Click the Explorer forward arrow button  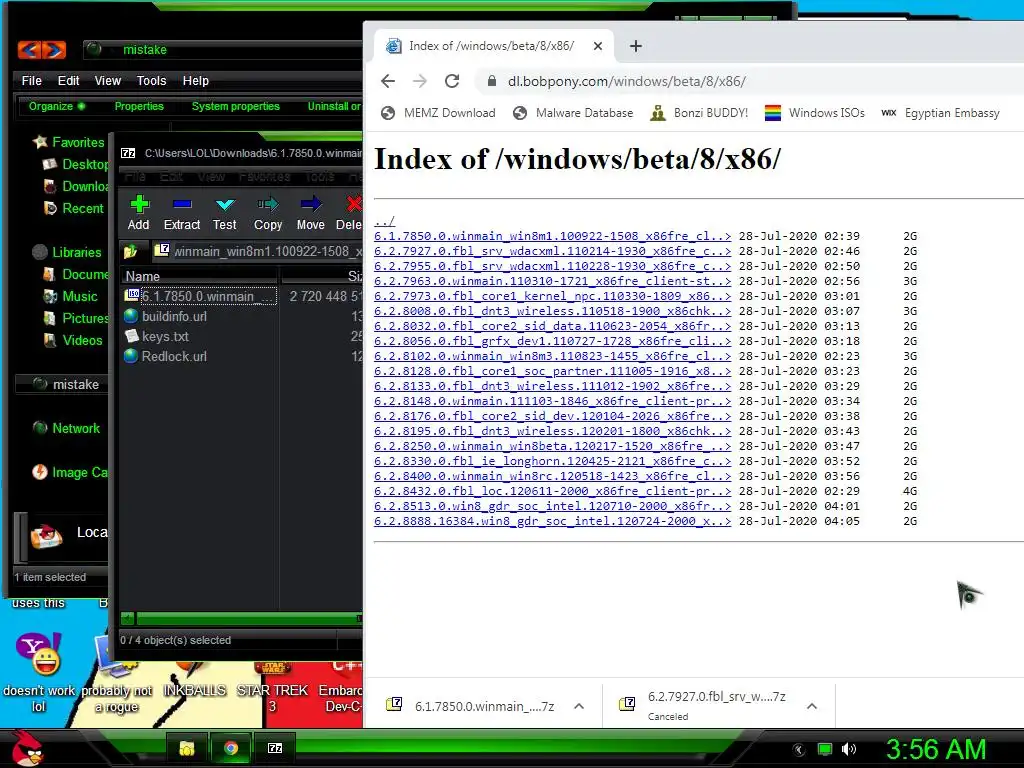54,50
